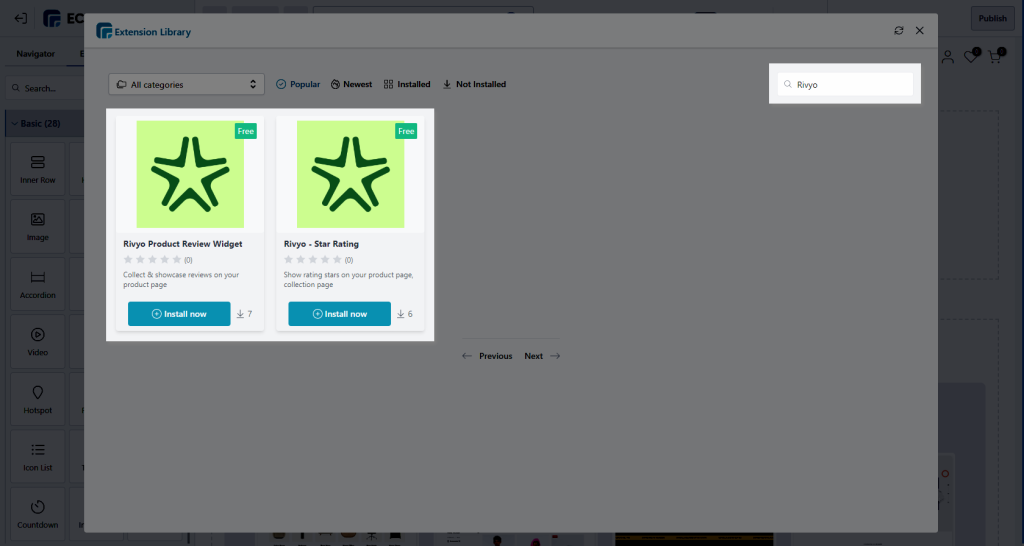Open the shopping cart icon
The height and width of the screenshot is (546, 1024).
click(995, 57)
